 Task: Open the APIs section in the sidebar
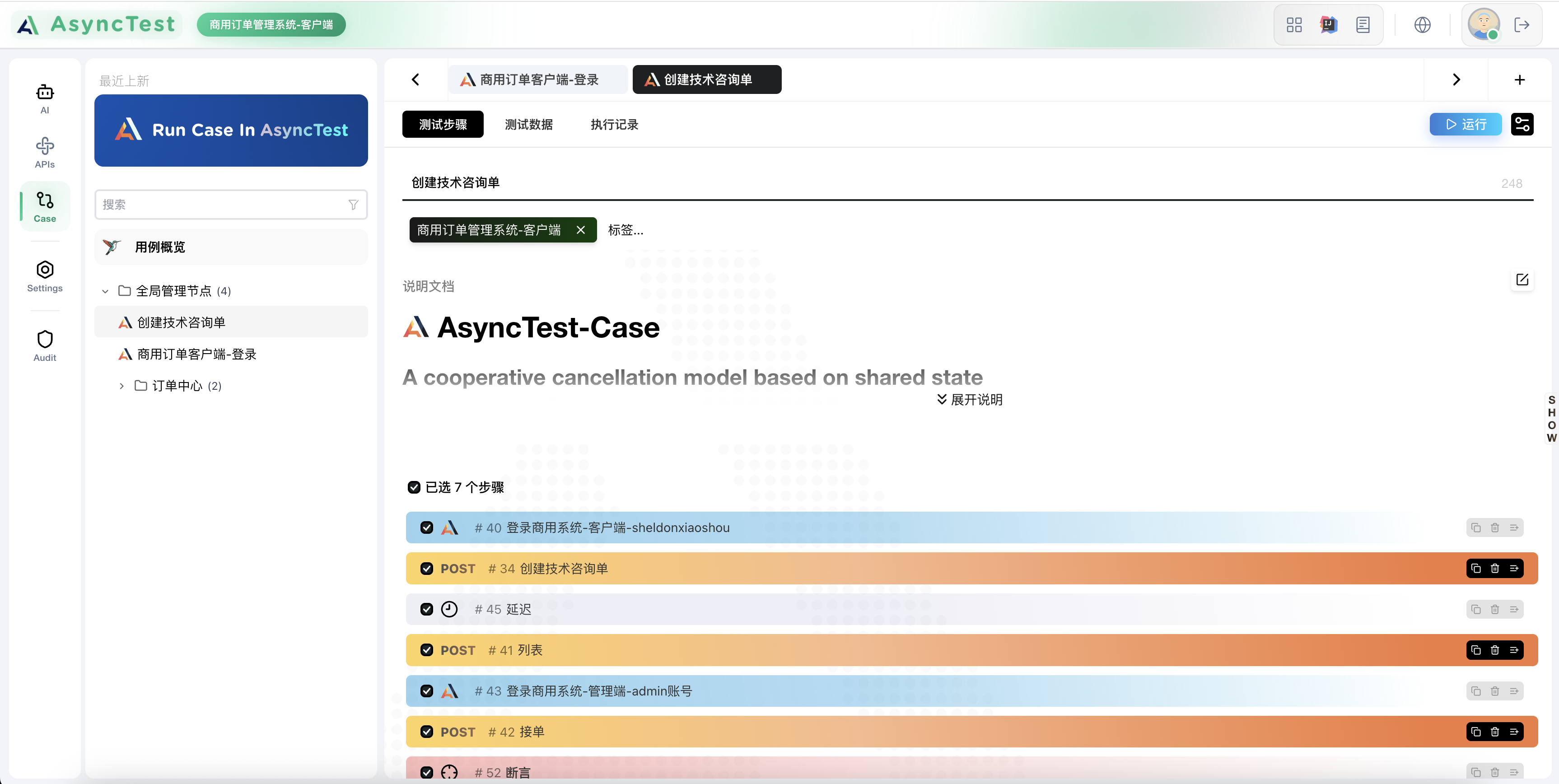[44, 151]
